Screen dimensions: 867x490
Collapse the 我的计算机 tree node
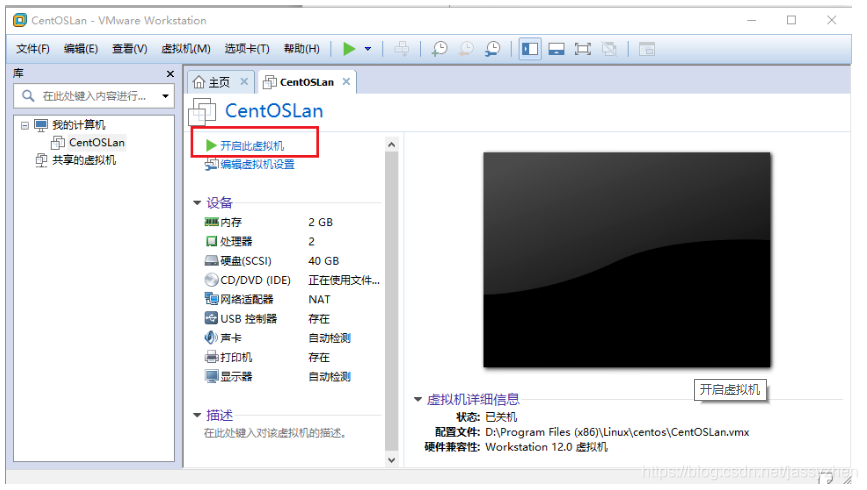pos(25,126)
